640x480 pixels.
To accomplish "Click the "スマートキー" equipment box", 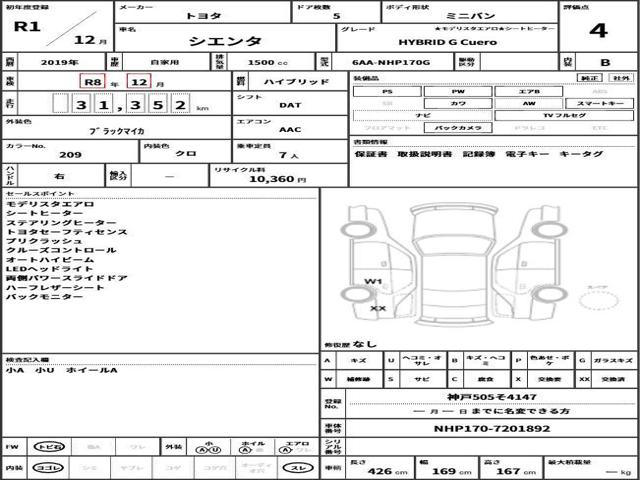I will 600,104.
